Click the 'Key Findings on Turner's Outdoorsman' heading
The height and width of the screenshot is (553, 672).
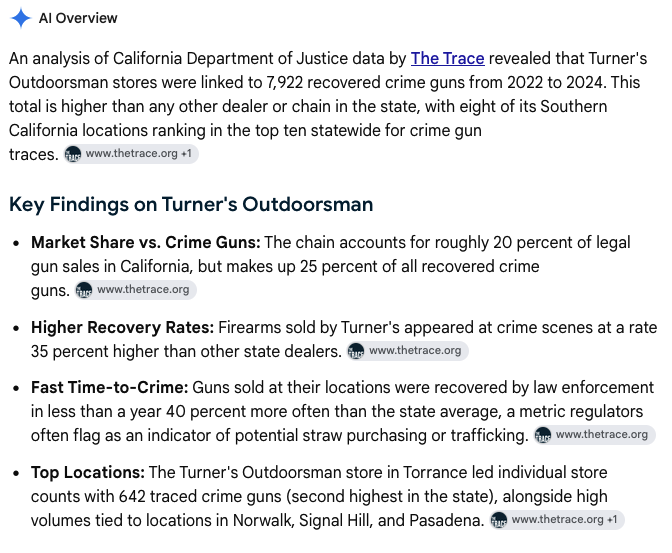[191, 204]
